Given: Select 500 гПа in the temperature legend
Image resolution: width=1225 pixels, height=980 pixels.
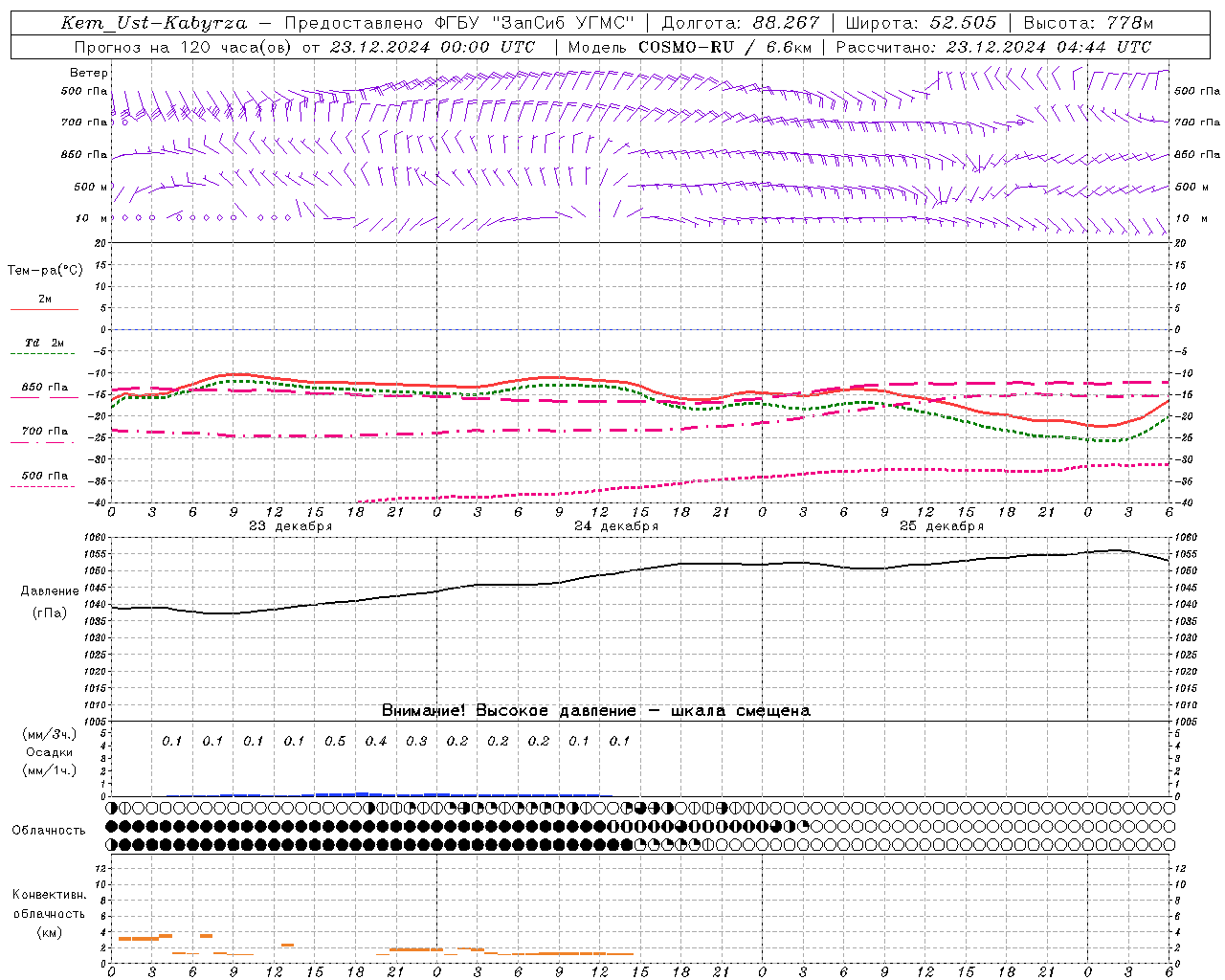Looking at the screenshot, I should click(45, 476).
